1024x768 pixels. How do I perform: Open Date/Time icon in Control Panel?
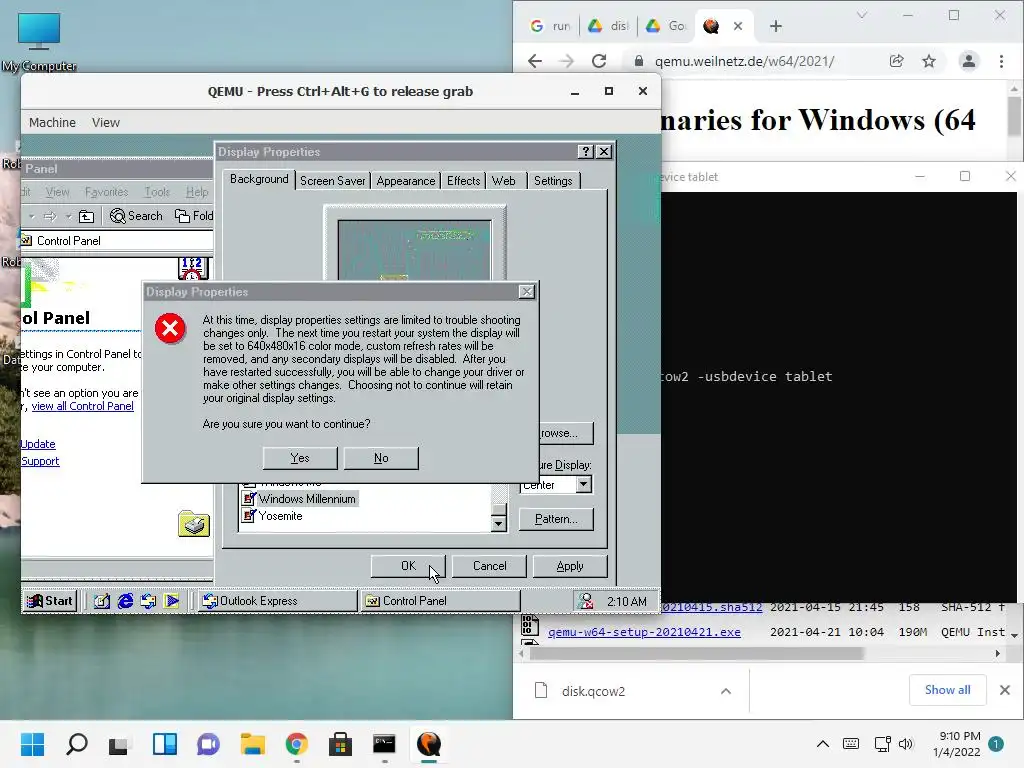193,268
